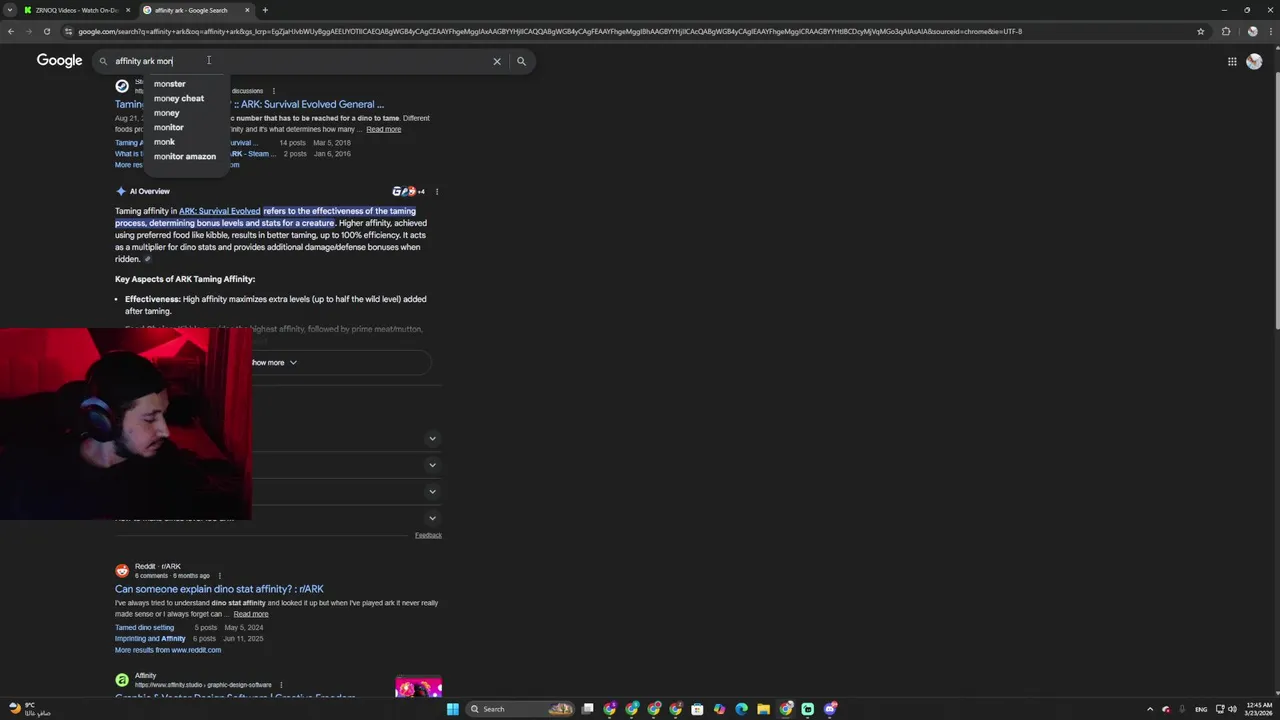Expand AI Overview with Show more

(x=274, y=362)
